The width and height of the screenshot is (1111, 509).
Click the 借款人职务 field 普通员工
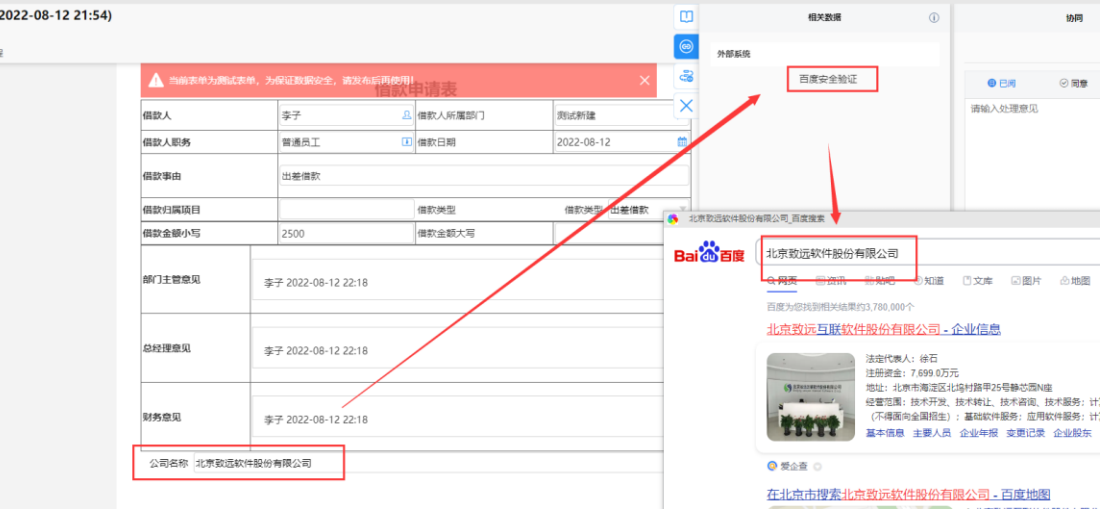pyautogui.click(x=346, y=142)
